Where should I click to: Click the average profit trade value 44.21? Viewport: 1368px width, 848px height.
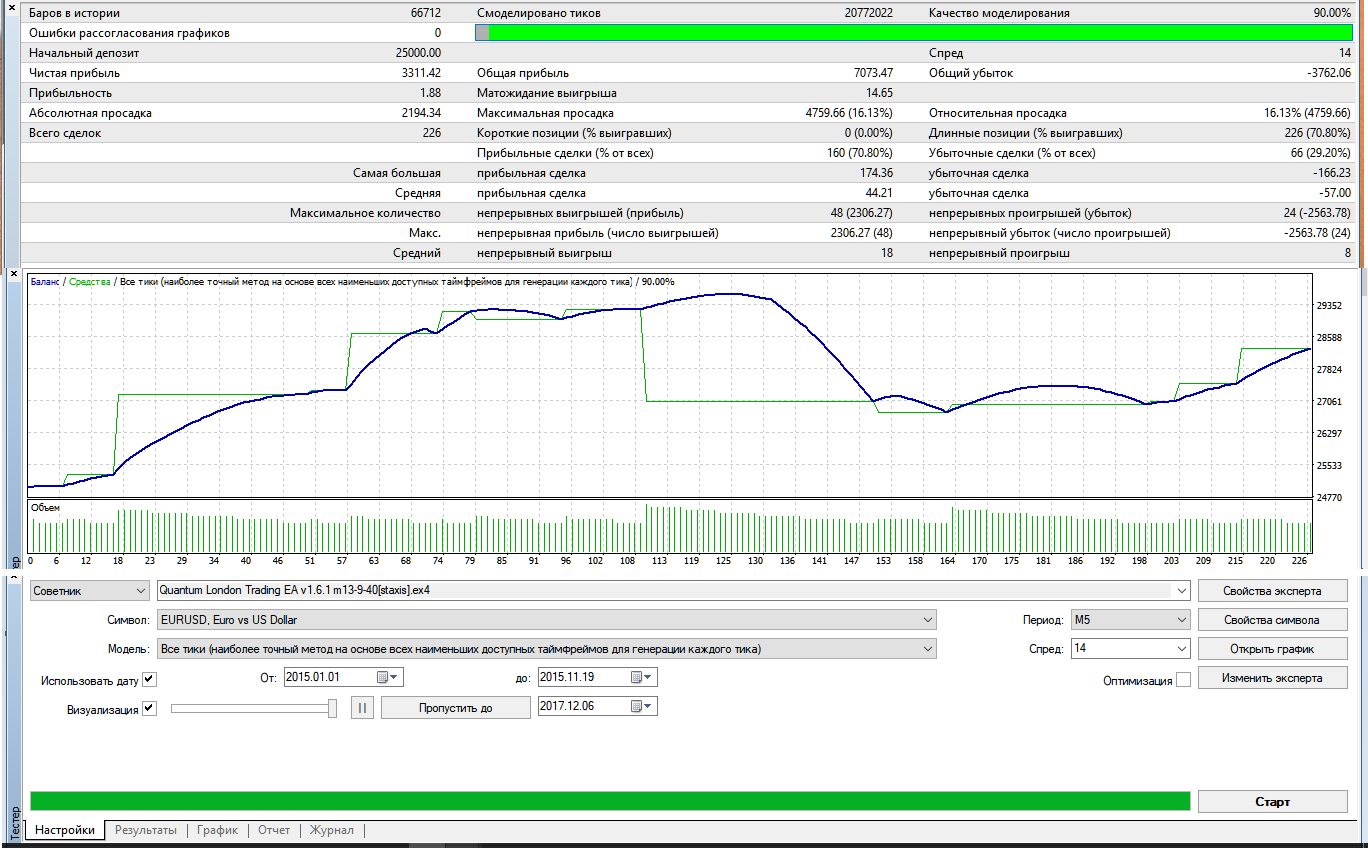point(879,193)
